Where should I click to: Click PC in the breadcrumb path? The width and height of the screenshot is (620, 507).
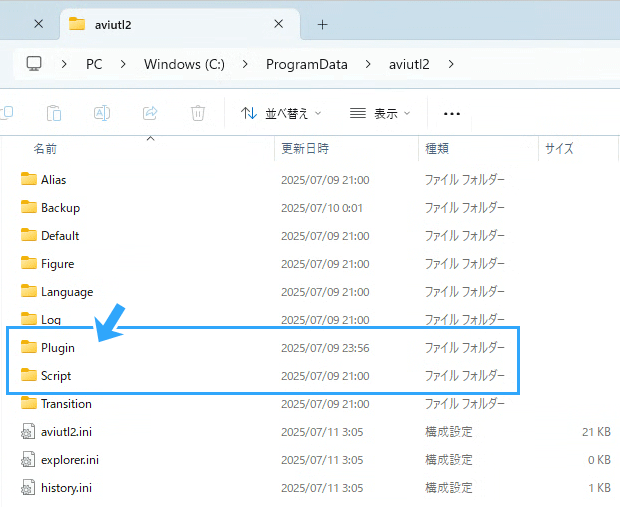click(x=94, y=64)
